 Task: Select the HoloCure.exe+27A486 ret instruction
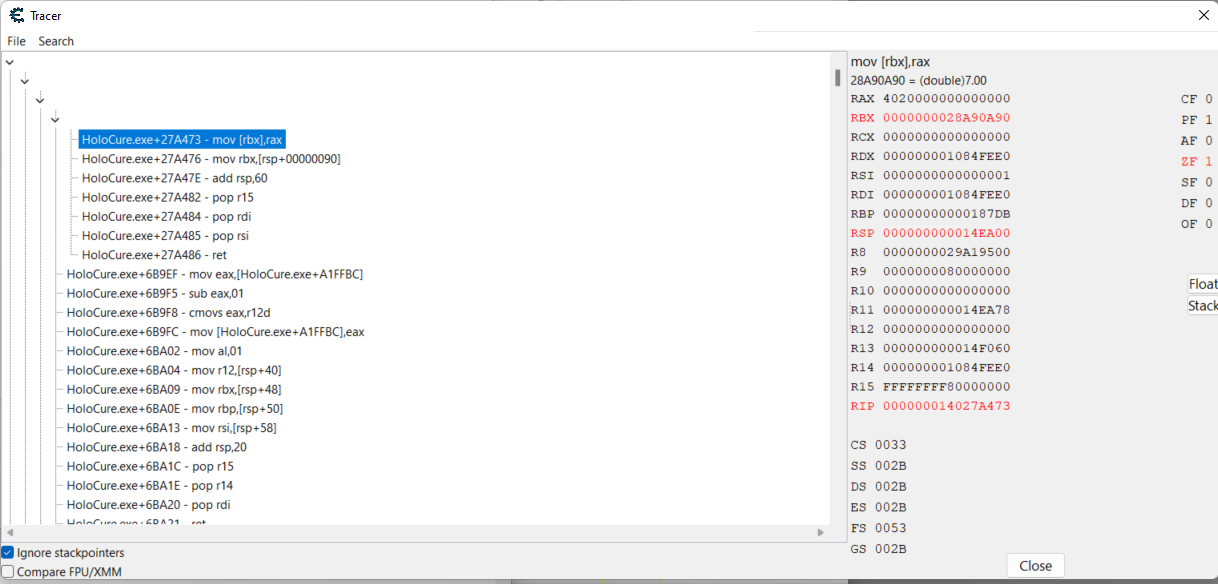(154, 255)
